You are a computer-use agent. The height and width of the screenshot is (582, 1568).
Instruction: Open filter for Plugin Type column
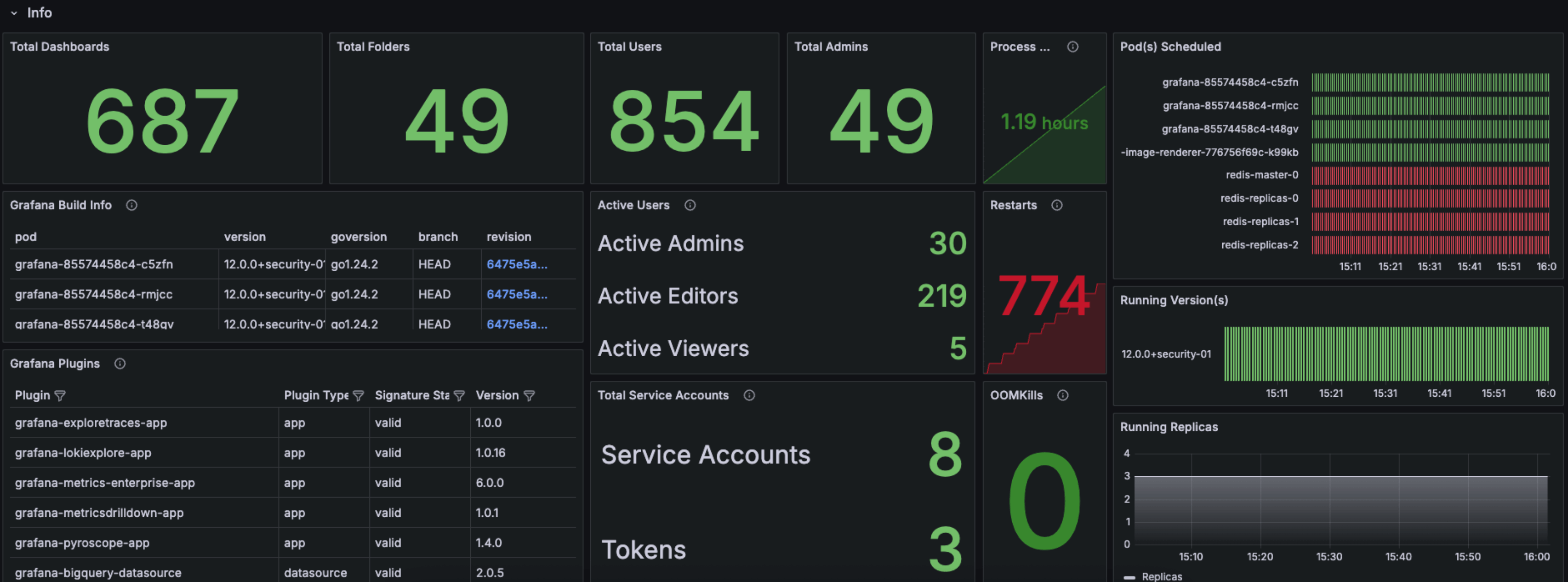[358, 396]
